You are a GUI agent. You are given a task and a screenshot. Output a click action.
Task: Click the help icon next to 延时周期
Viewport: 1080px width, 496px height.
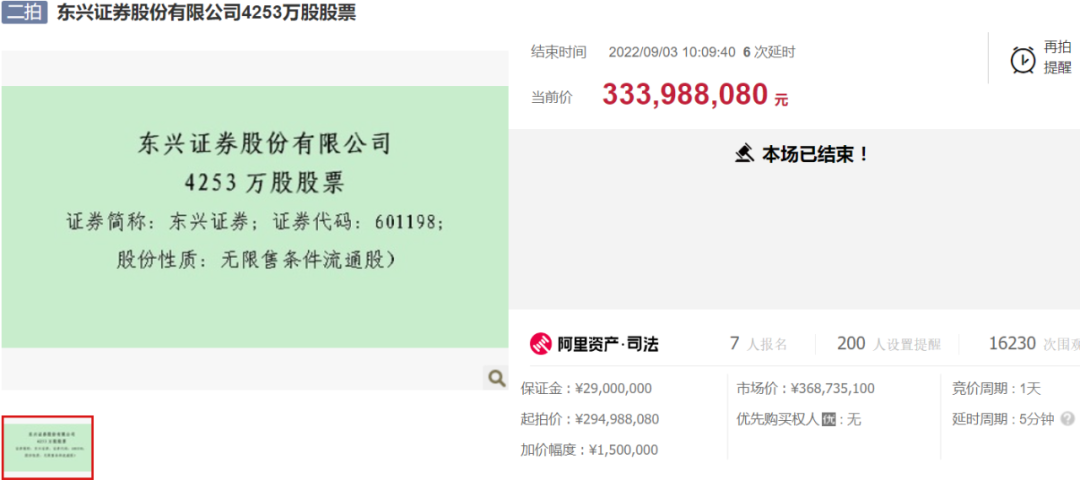[x=1068, y=419]
